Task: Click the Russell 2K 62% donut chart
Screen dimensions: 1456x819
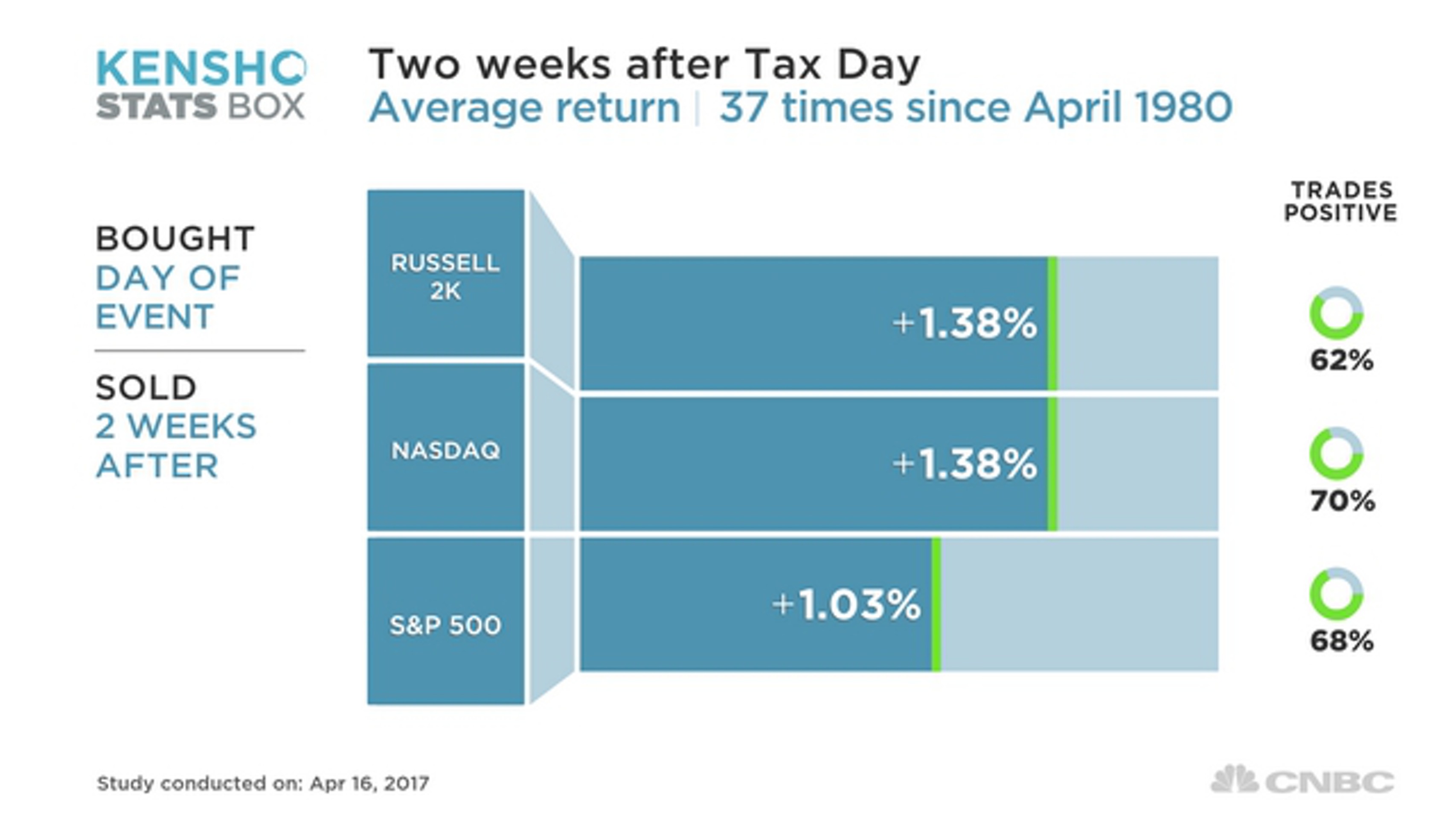Action: [1337, 313]
